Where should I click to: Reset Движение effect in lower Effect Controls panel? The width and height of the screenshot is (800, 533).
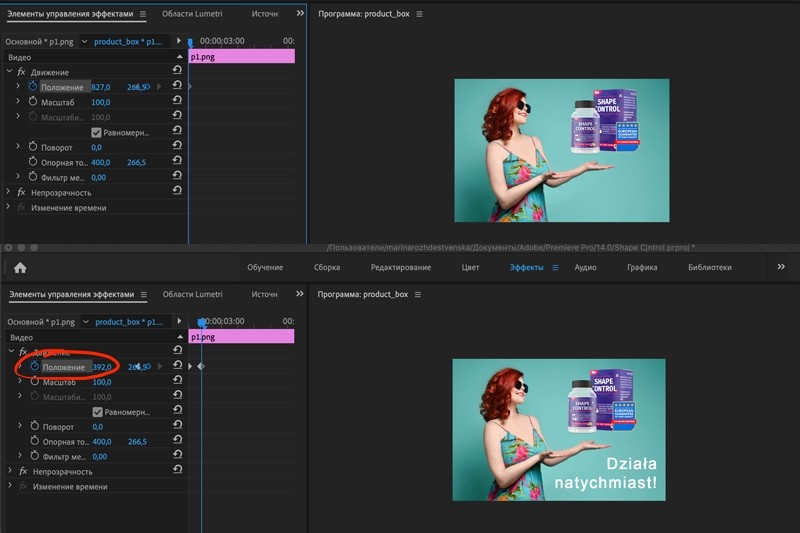tap(178, 350)
